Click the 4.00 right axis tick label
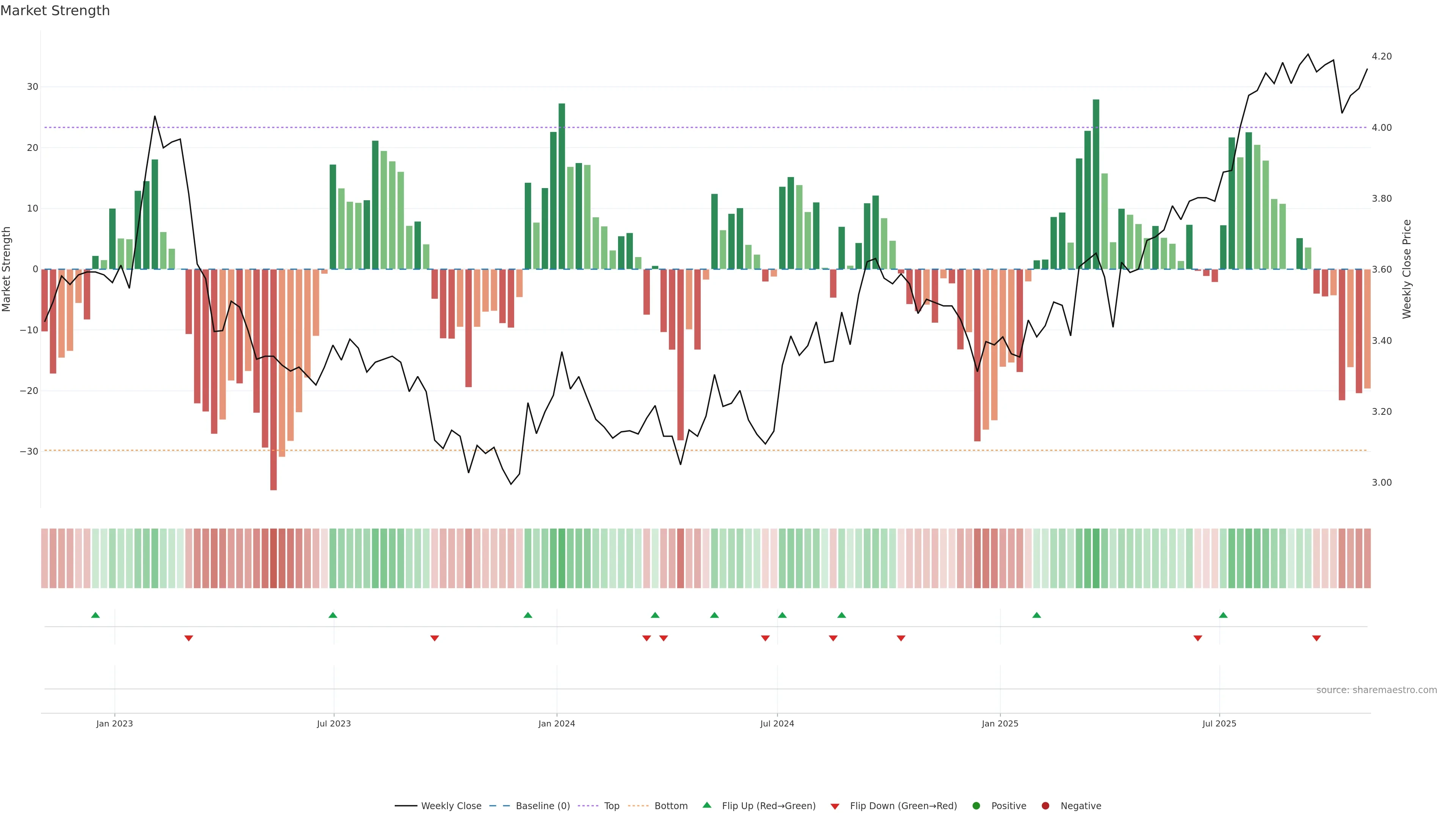 (x=1381, y=128)
